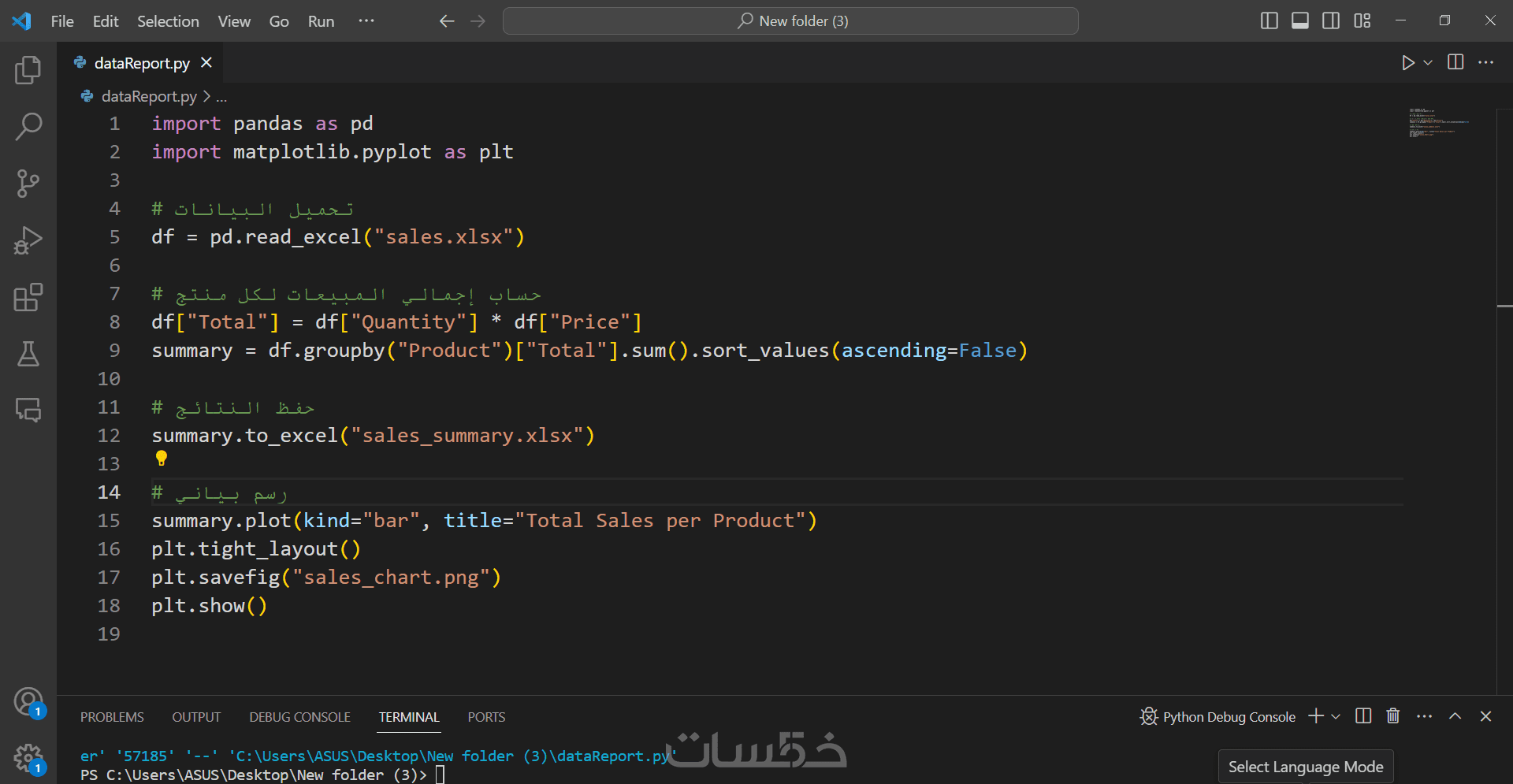Click the Select Language Mode button
The image size is (1513, 784).
[1305, 767]
